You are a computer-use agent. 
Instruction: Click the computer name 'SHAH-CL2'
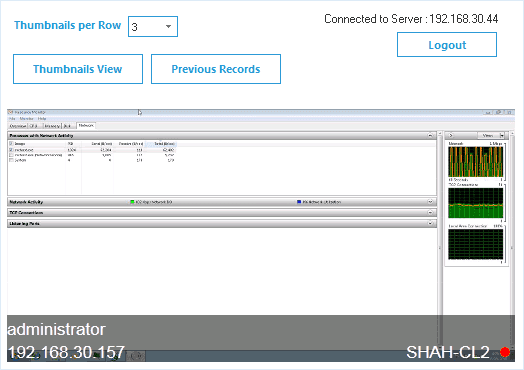click(448, 352)
